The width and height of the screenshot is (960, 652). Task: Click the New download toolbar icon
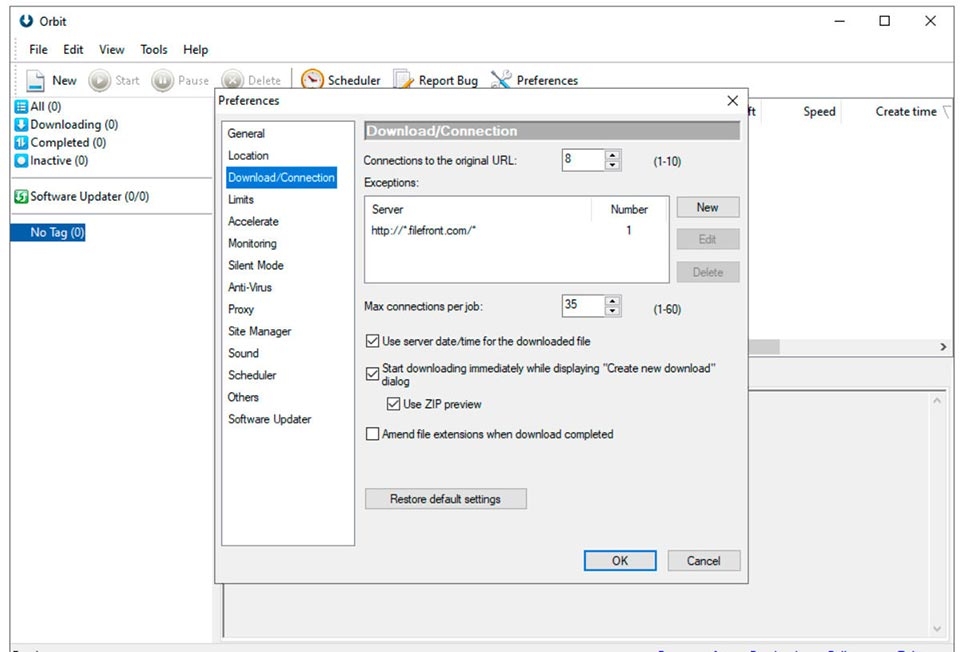tap(36, 80)
